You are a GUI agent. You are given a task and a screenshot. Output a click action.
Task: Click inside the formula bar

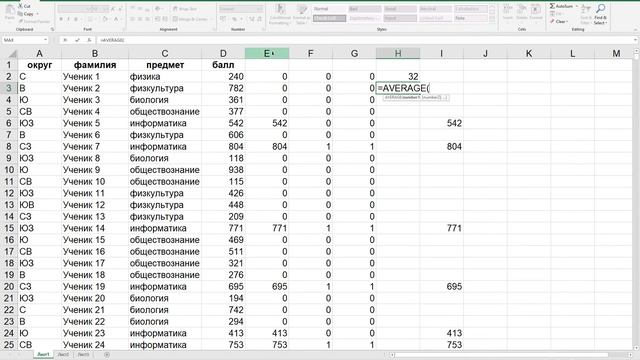click(x=363, y=40)
